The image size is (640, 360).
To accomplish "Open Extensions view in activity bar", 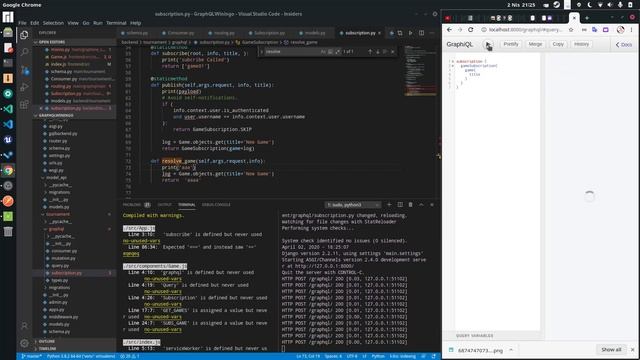I will click(x=24, y=104).
